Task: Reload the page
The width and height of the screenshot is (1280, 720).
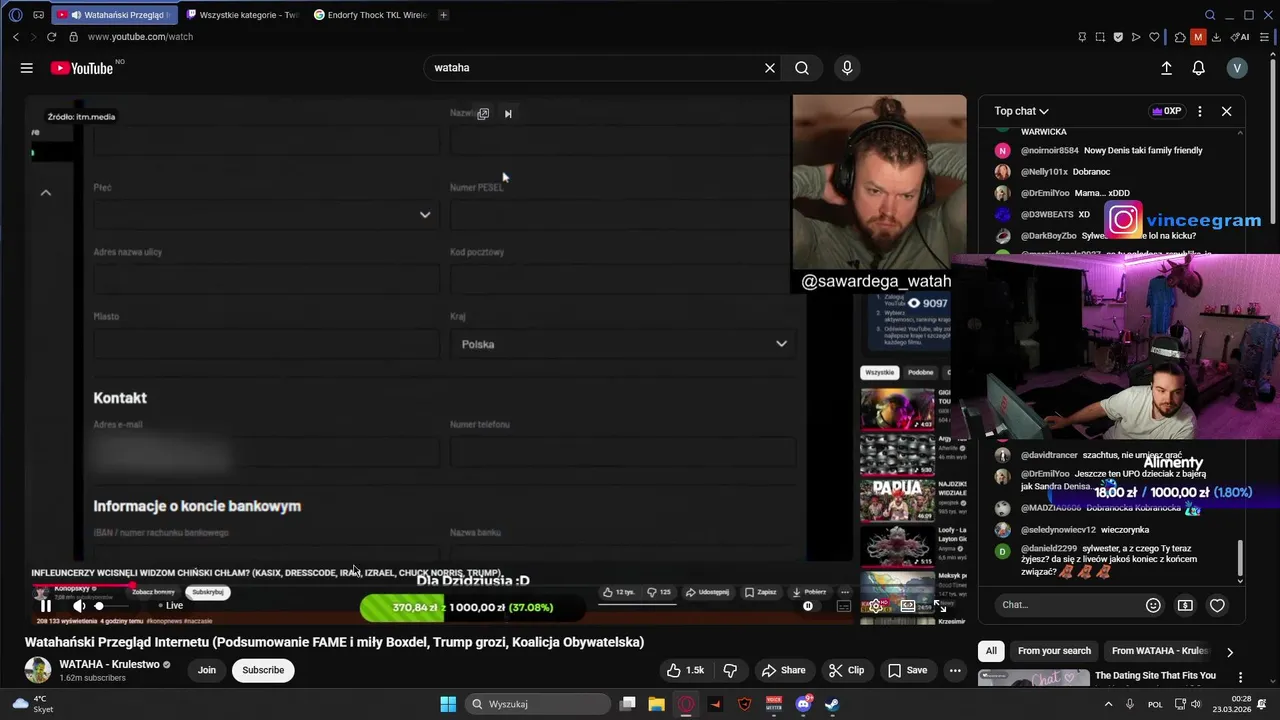Action: [51, 37]
